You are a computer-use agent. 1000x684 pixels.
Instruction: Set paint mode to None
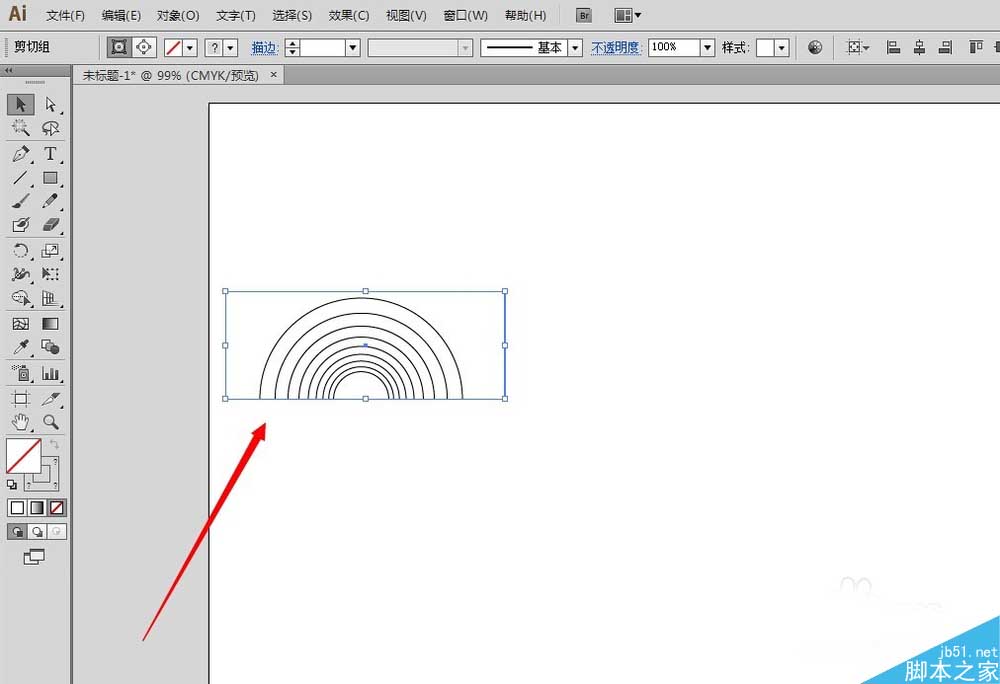pyautogui.click(x=57, y=508)
